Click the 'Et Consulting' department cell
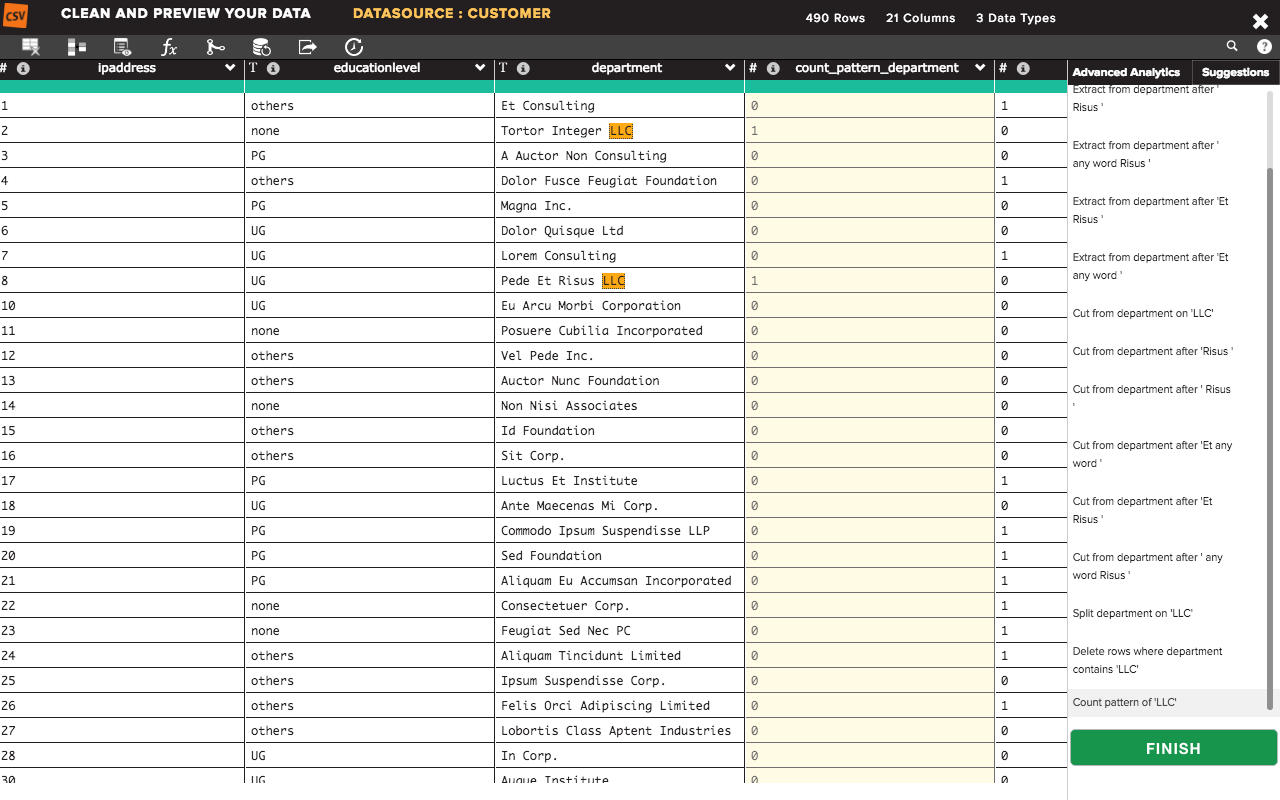1280x800 pixels. point(620,106)
